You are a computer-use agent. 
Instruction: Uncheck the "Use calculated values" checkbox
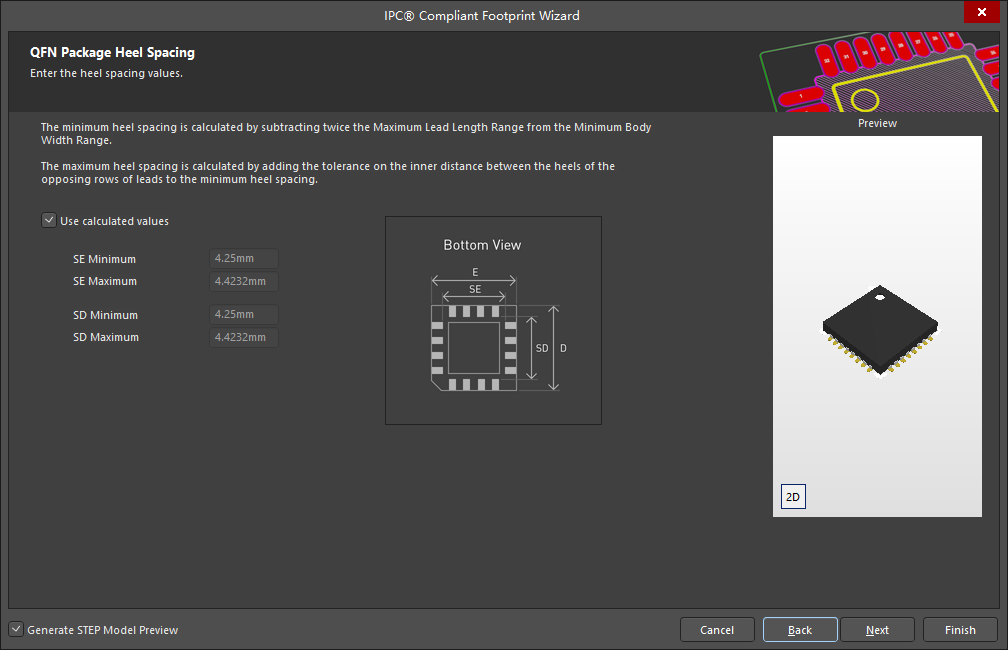point(48,220)
